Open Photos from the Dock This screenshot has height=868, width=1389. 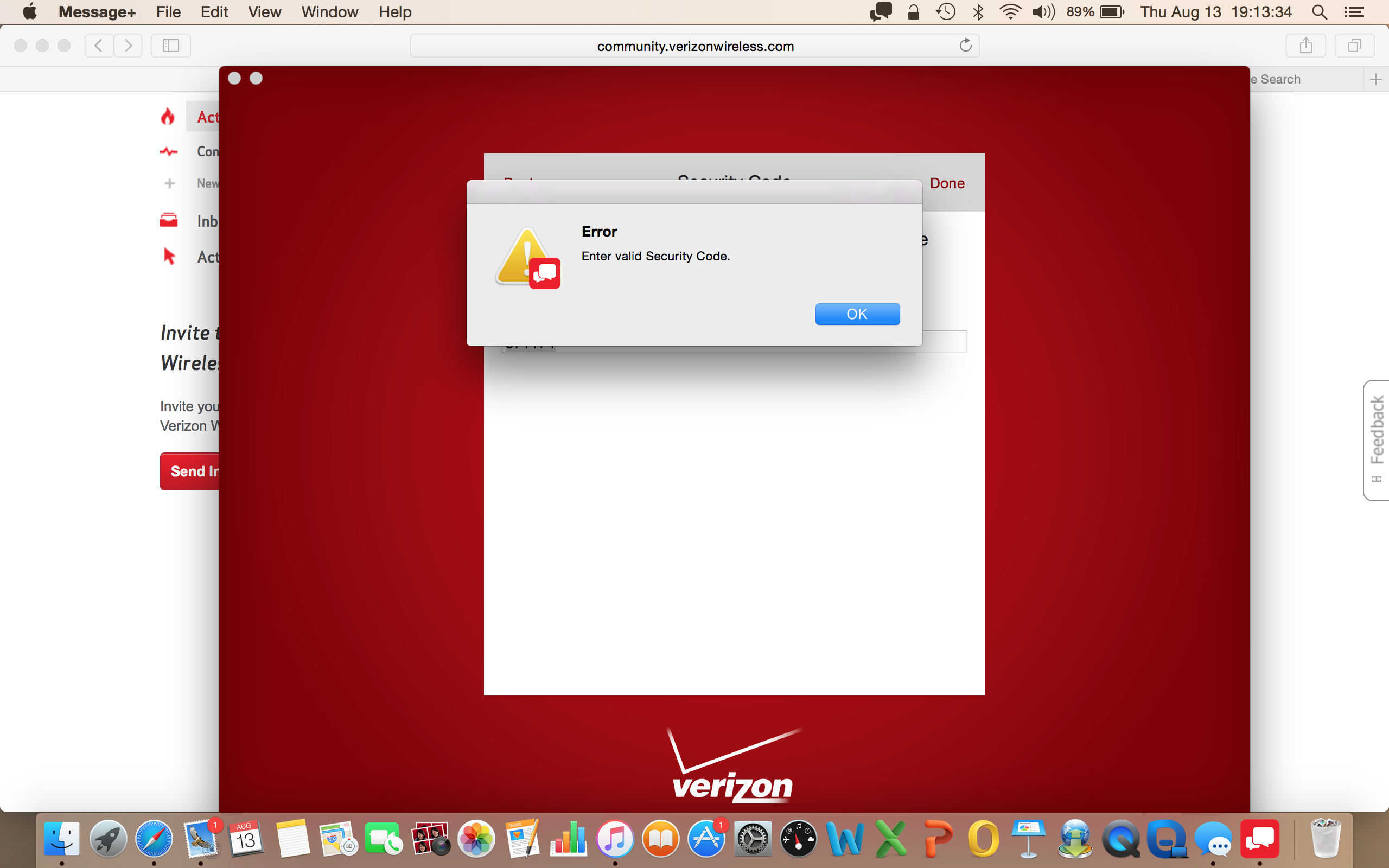[476, 839]
